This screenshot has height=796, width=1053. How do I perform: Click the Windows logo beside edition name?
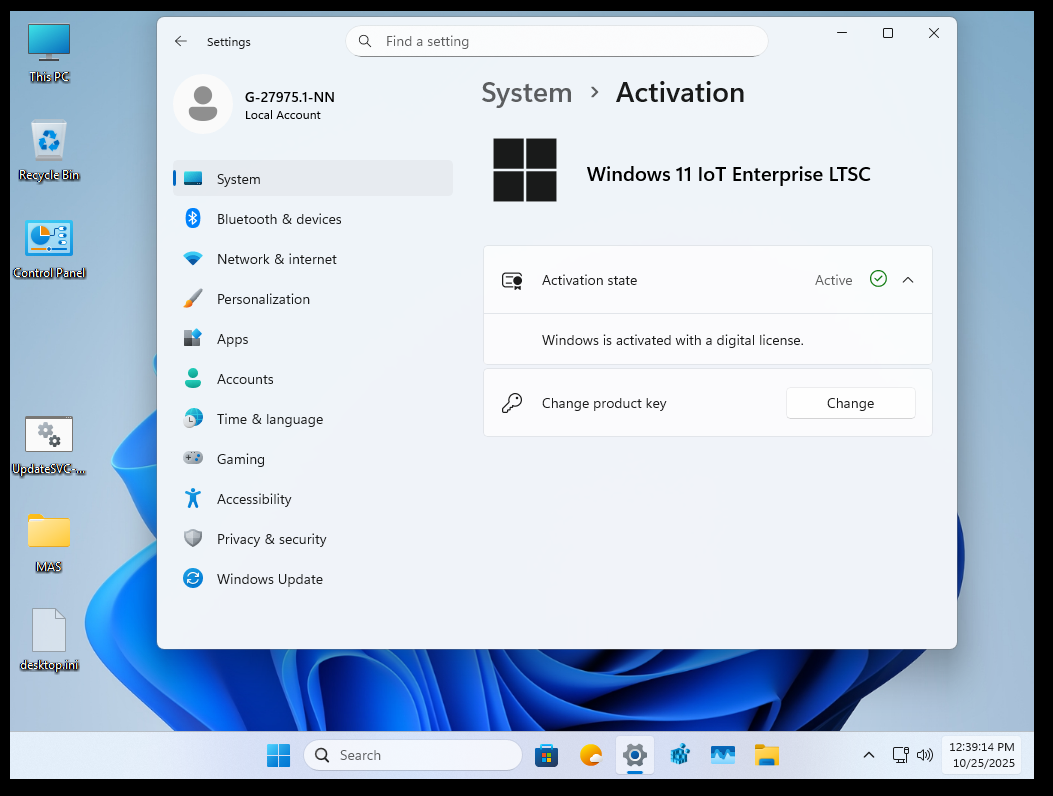click(525, 170)
